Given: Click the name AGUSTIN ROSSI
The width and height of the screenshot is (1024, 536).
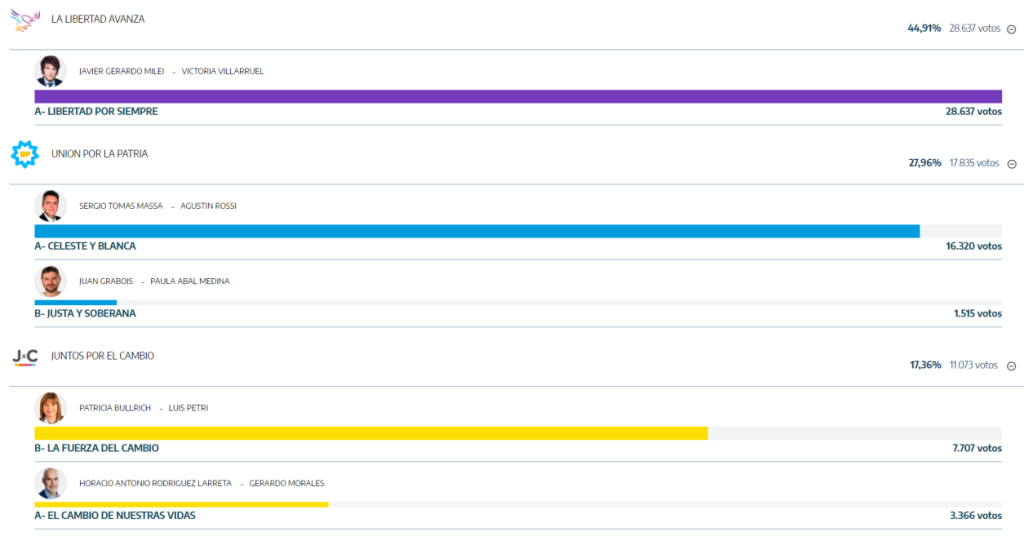Looking at the screenshot, I should (208, 206).
